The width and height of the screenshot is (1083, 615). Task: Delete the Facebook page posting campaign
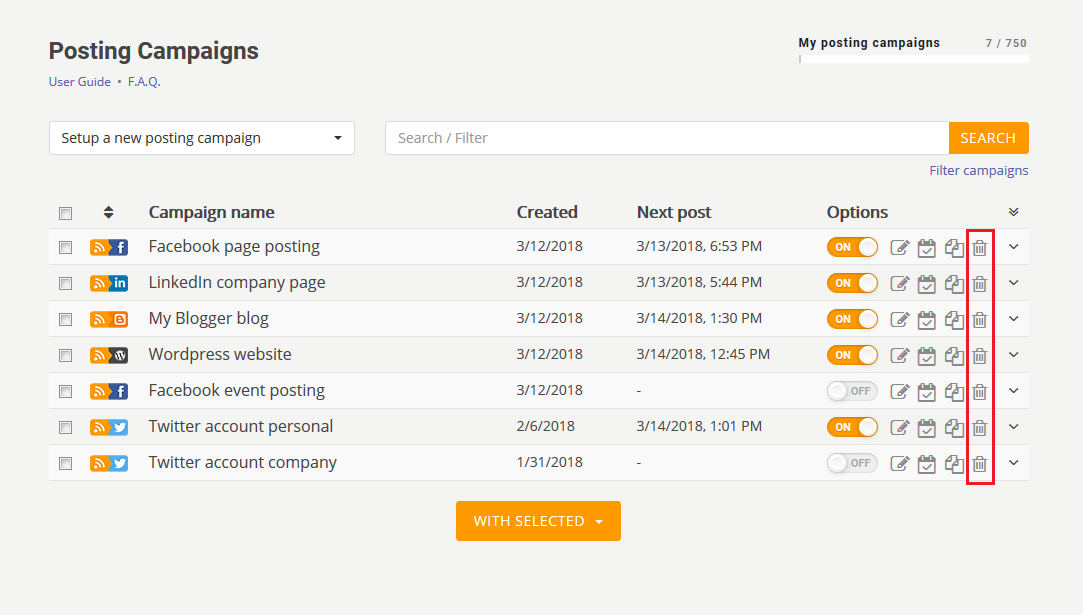point(979,247)
